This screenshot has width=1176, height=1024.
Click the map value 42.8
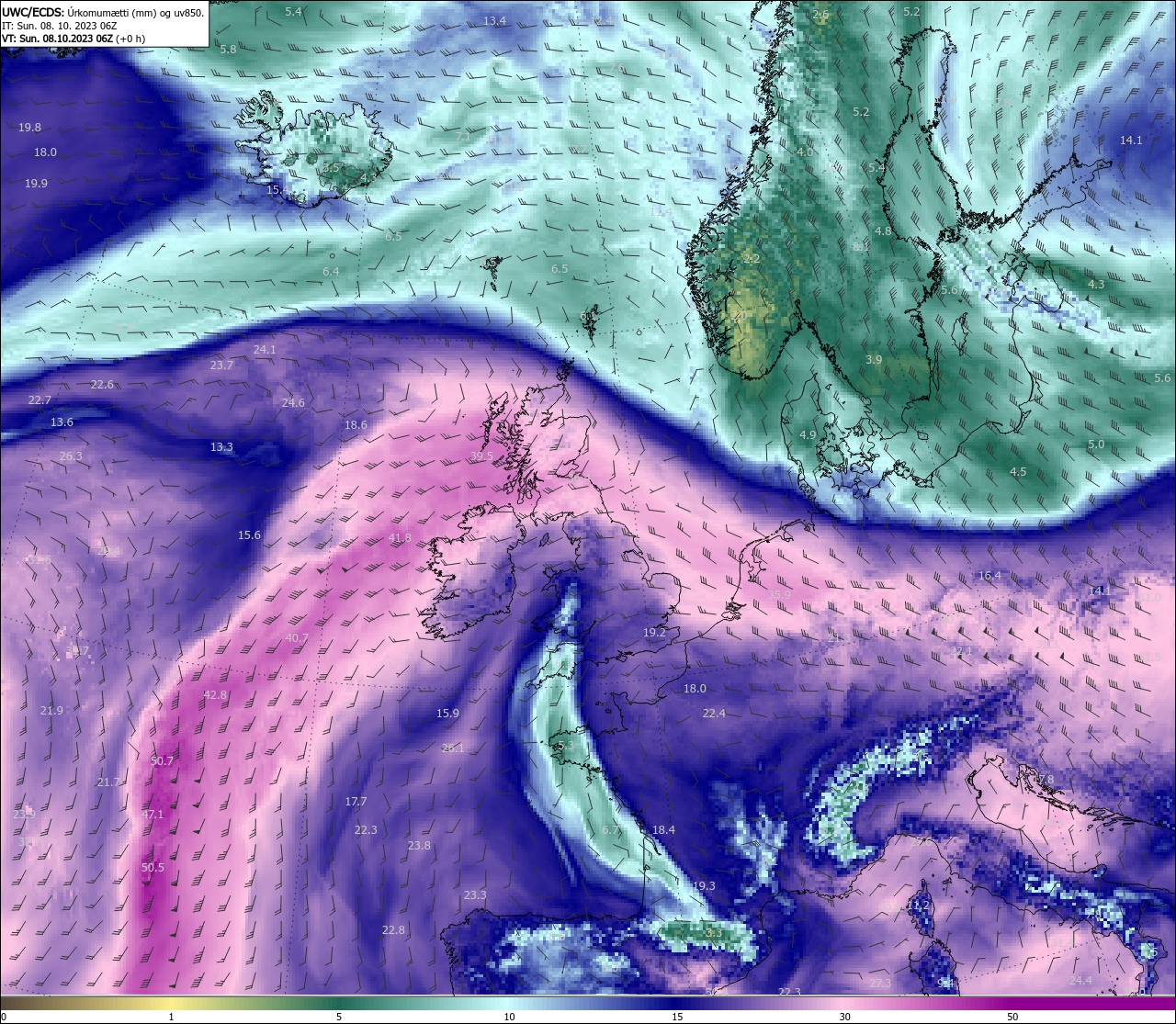215,695
